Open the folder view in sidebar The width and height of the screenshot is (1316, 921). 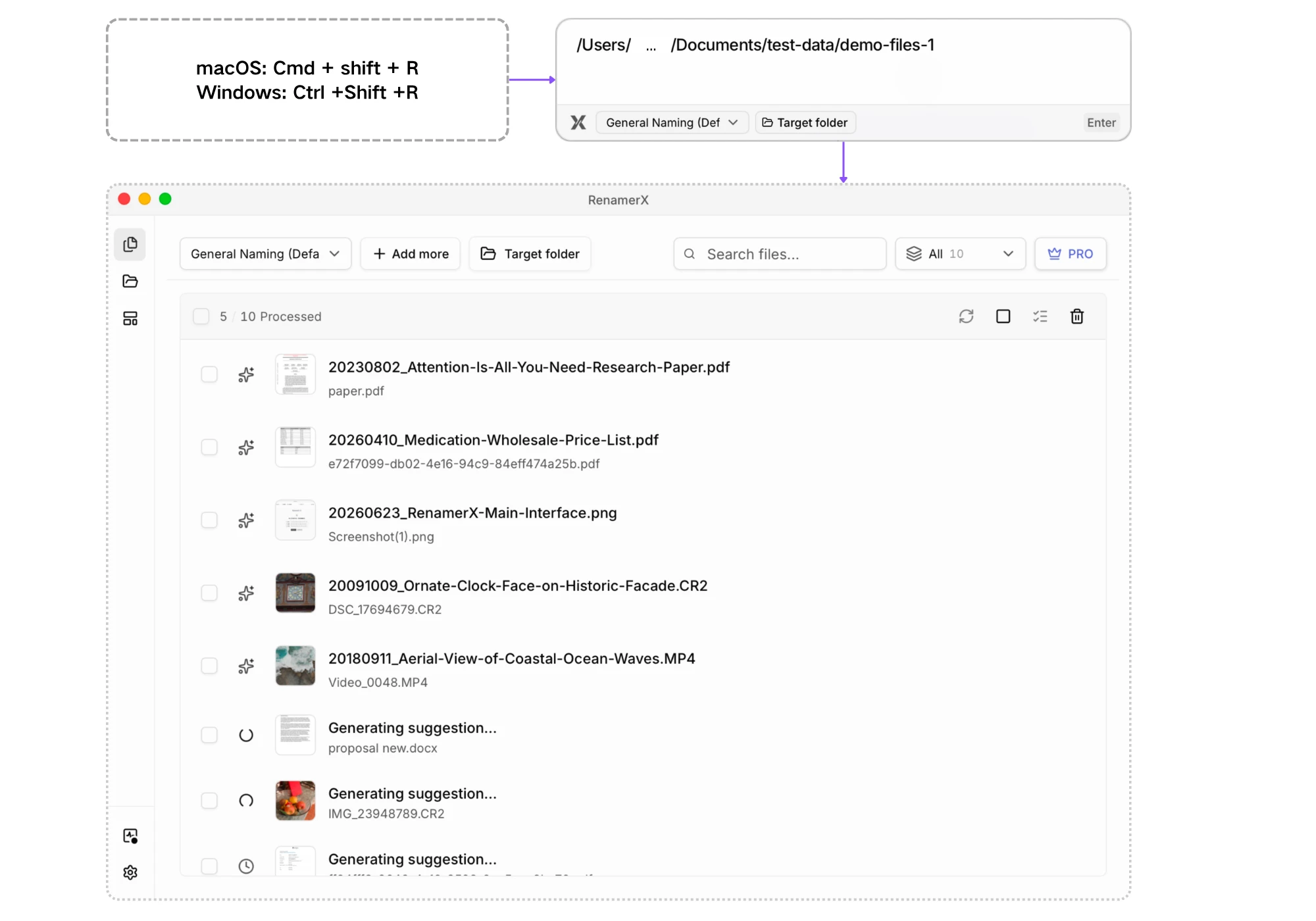[x=130, y=282]
